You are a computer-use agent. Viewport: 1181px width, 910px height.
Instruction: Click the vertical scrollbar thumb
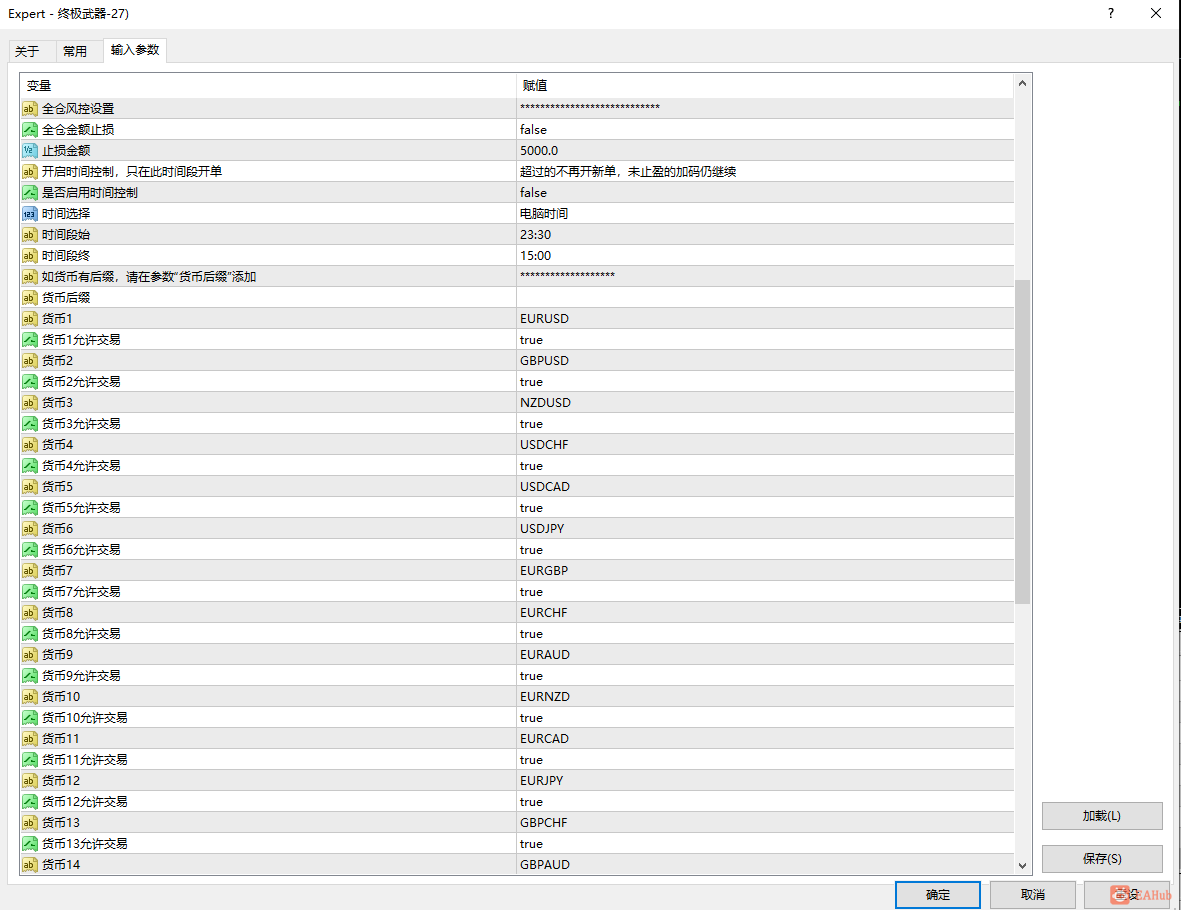point(1022,441)
